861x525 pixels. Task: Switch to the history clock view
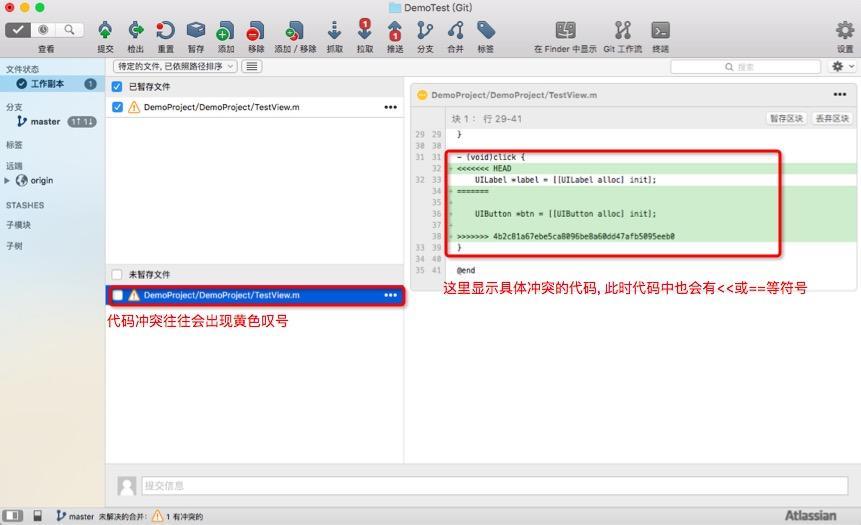(x=43, y=30)
